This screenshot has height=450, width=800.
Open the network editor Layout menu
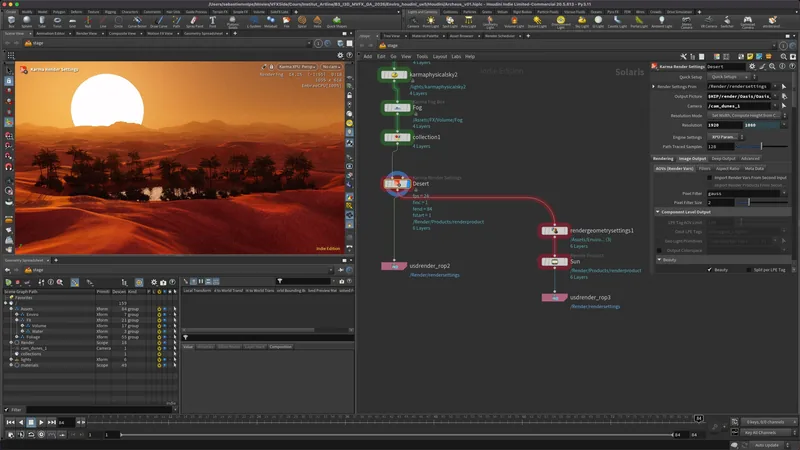439,57
